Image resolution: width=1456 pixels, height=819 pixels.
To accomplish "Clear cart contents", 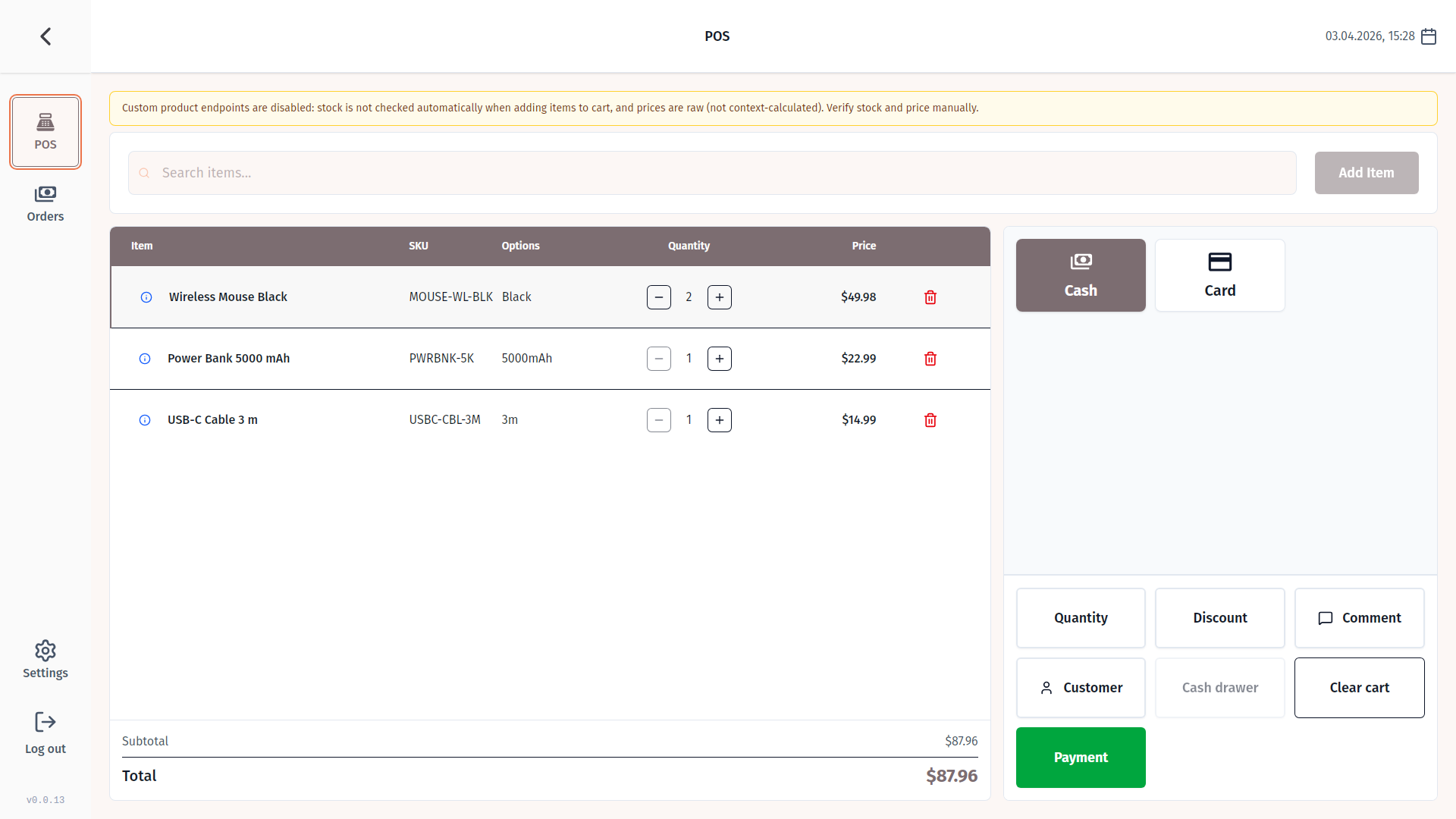I will point(1360,688).
